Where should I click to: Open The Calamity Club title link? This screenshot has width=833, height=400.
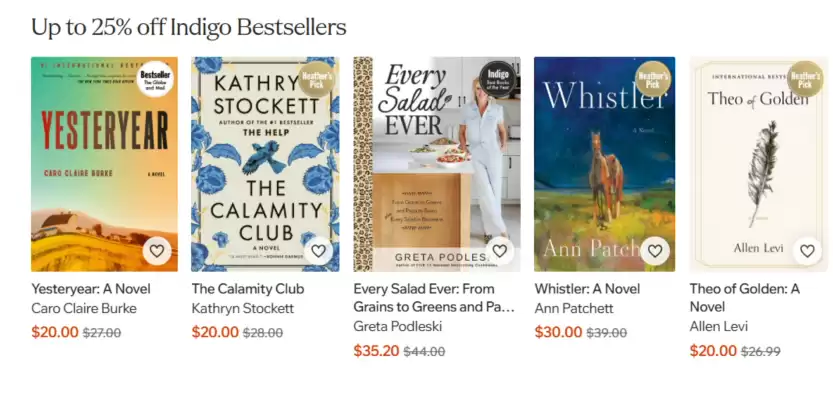248,289
